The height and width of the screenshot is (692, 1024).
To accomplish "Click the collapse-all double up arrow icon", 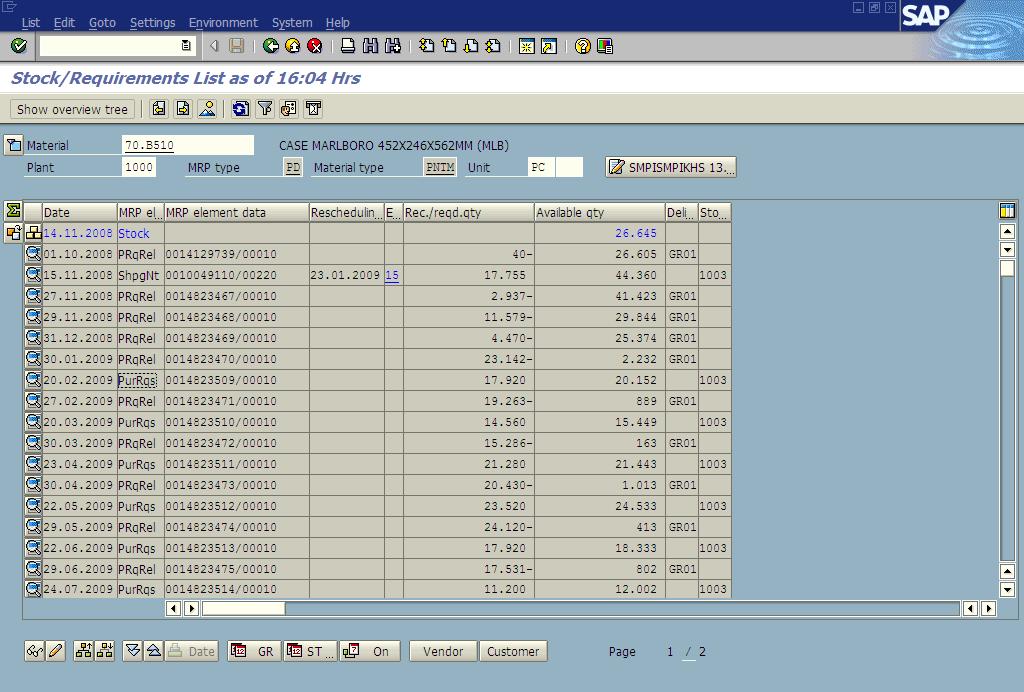I will coord(153,651).
